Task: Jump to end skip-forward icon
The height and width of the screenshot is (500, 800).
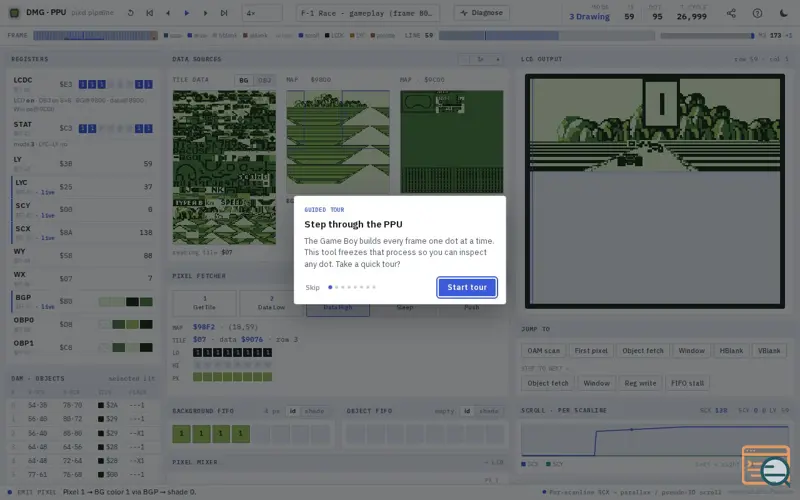Action: click(x=224, y=13)
